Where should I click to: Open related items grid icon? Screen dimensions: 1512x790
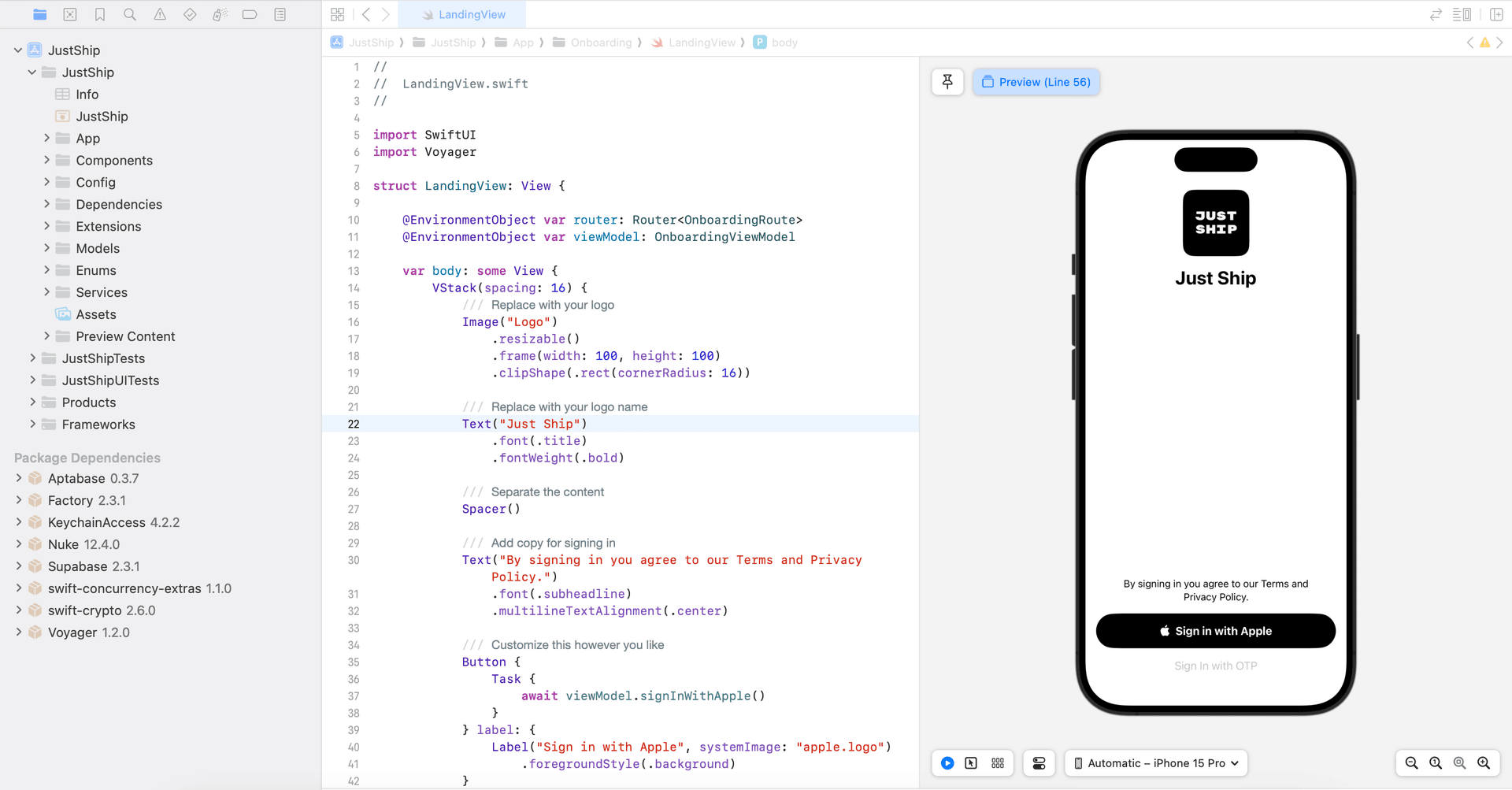point(338,14)
